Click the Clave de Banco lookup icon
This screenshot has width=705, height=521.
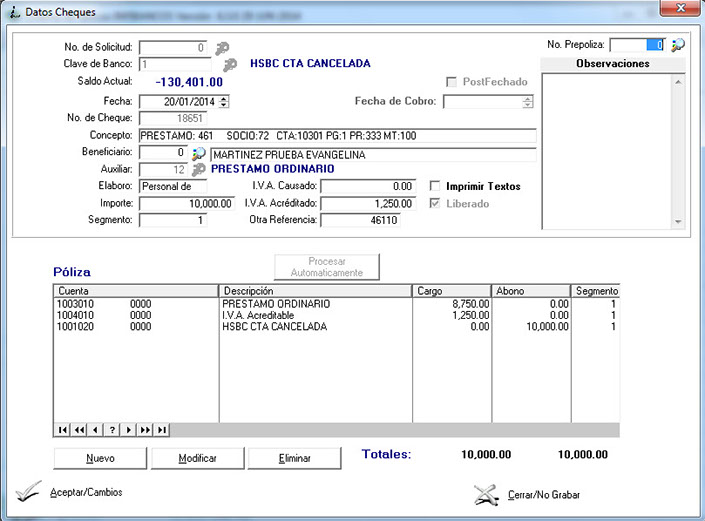tap(229, 64)
